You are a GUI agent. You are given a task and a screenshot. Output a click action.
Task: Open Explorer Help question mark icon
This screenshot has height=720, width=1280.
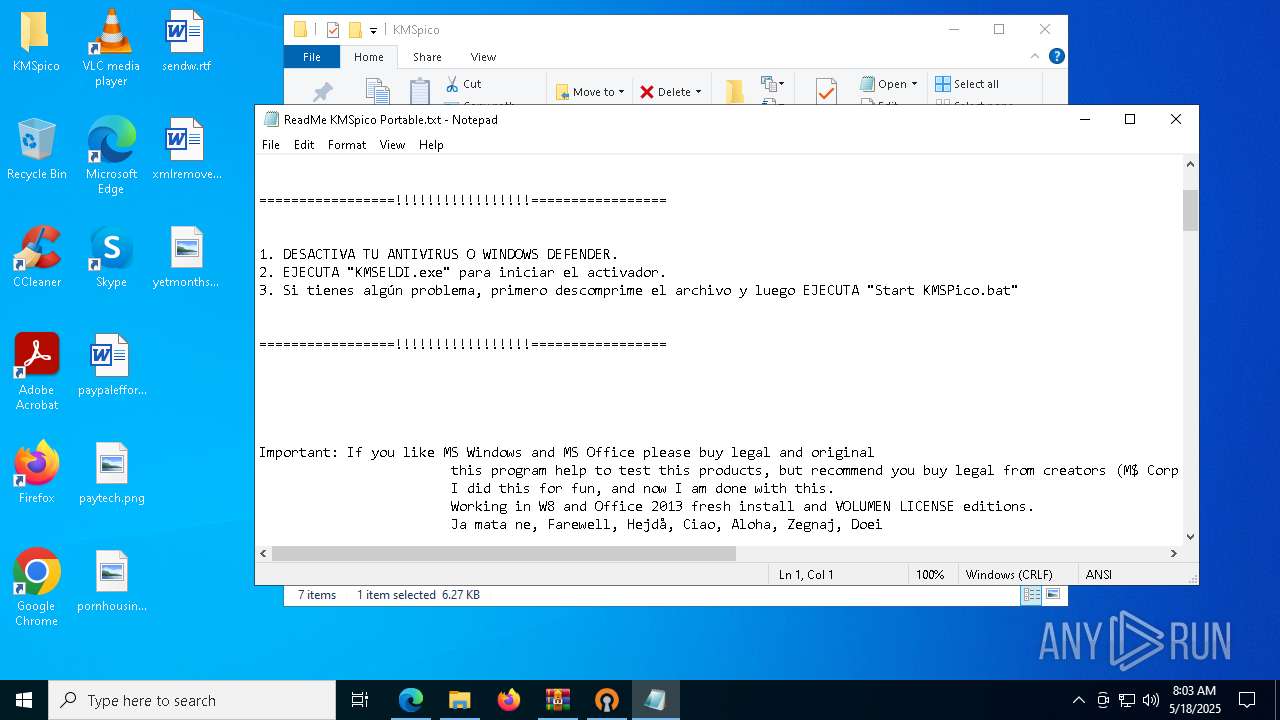1056,57
